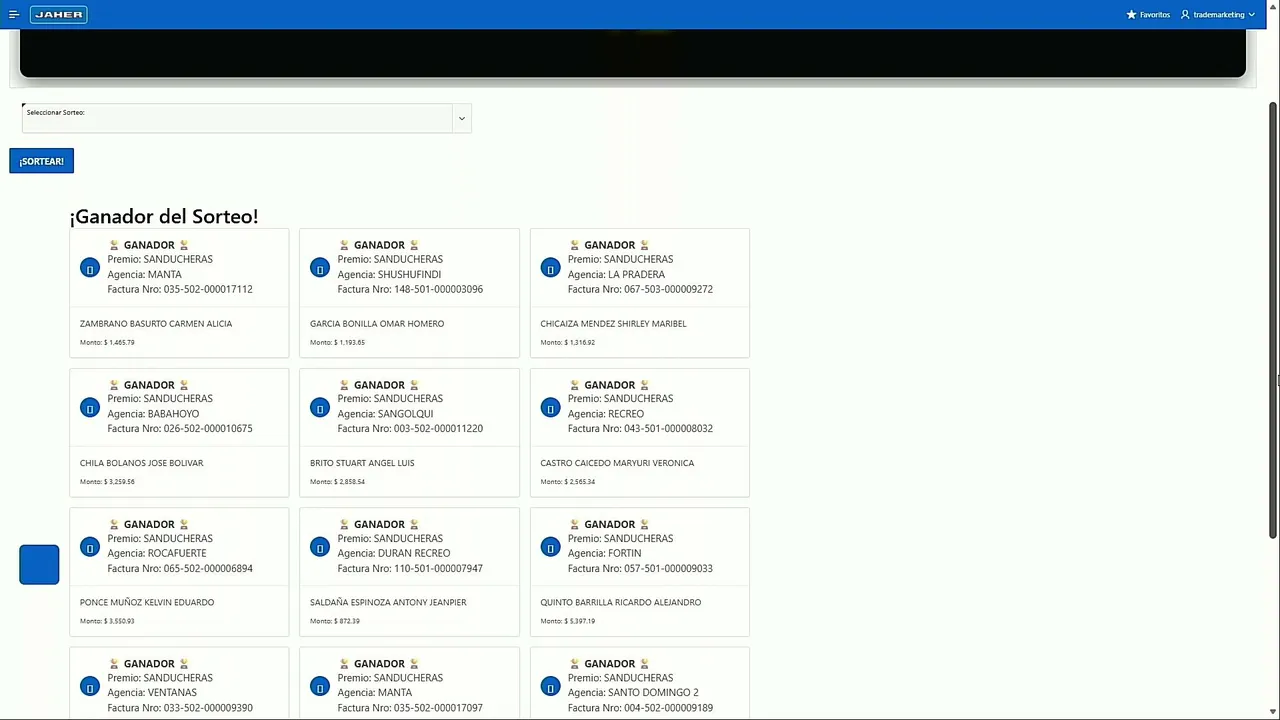Click Agencia: SANGOLQUI text
Image resolution: width=1280 pixels, height=720 pixels.
pos(385,413)
